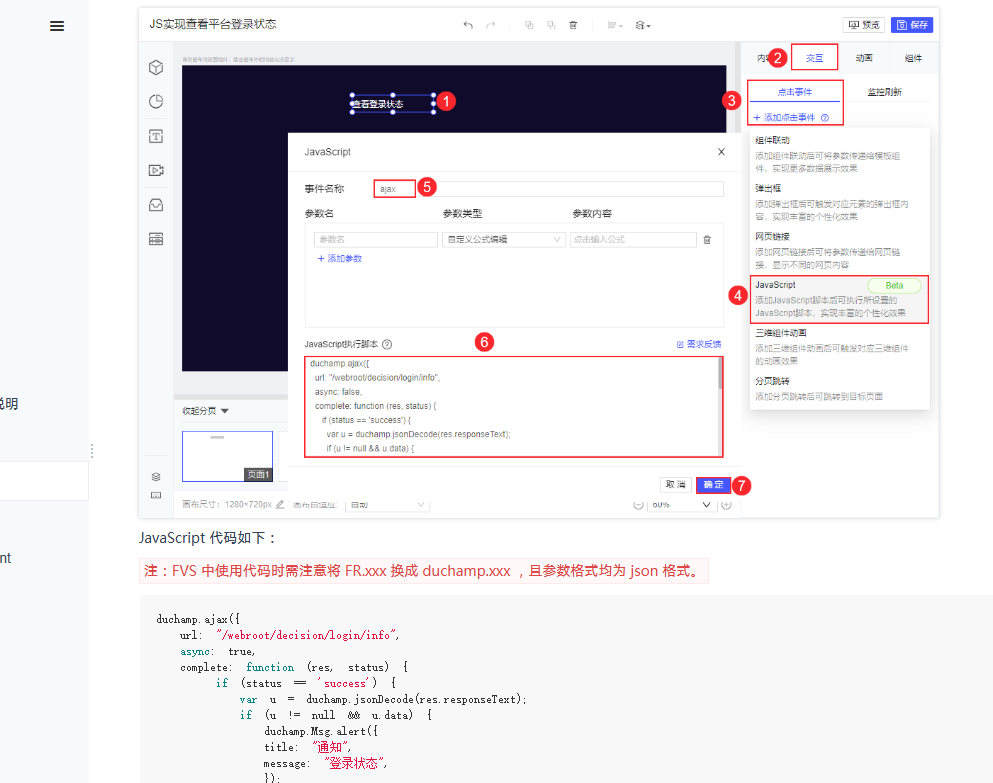This screenshot has width=993, height=783.
Task: Click the copy icon in editor toolbar
Action: (x=529, y=25)
